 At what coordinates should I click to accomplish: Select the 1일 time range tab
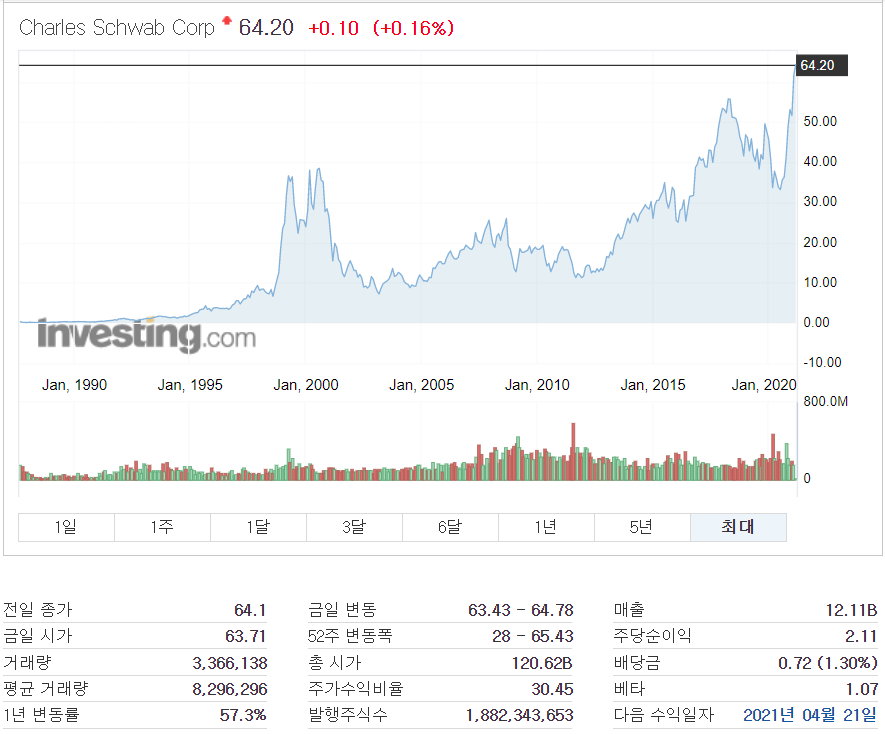tap(66, 527)
